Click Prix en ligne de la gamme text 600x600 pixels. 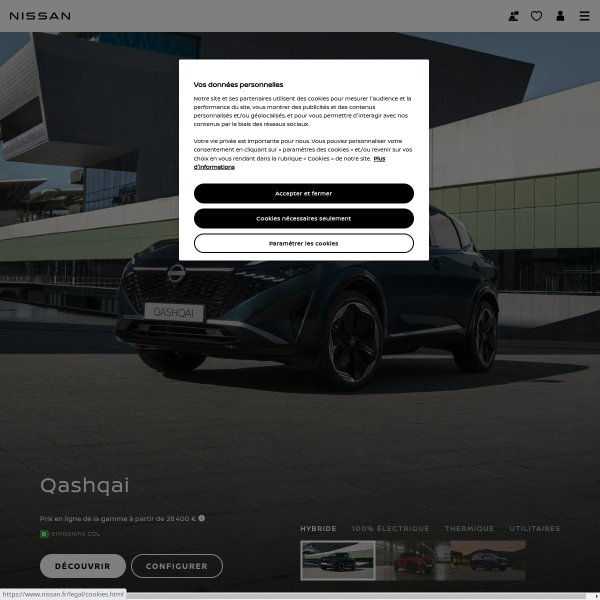click(118, 518)
